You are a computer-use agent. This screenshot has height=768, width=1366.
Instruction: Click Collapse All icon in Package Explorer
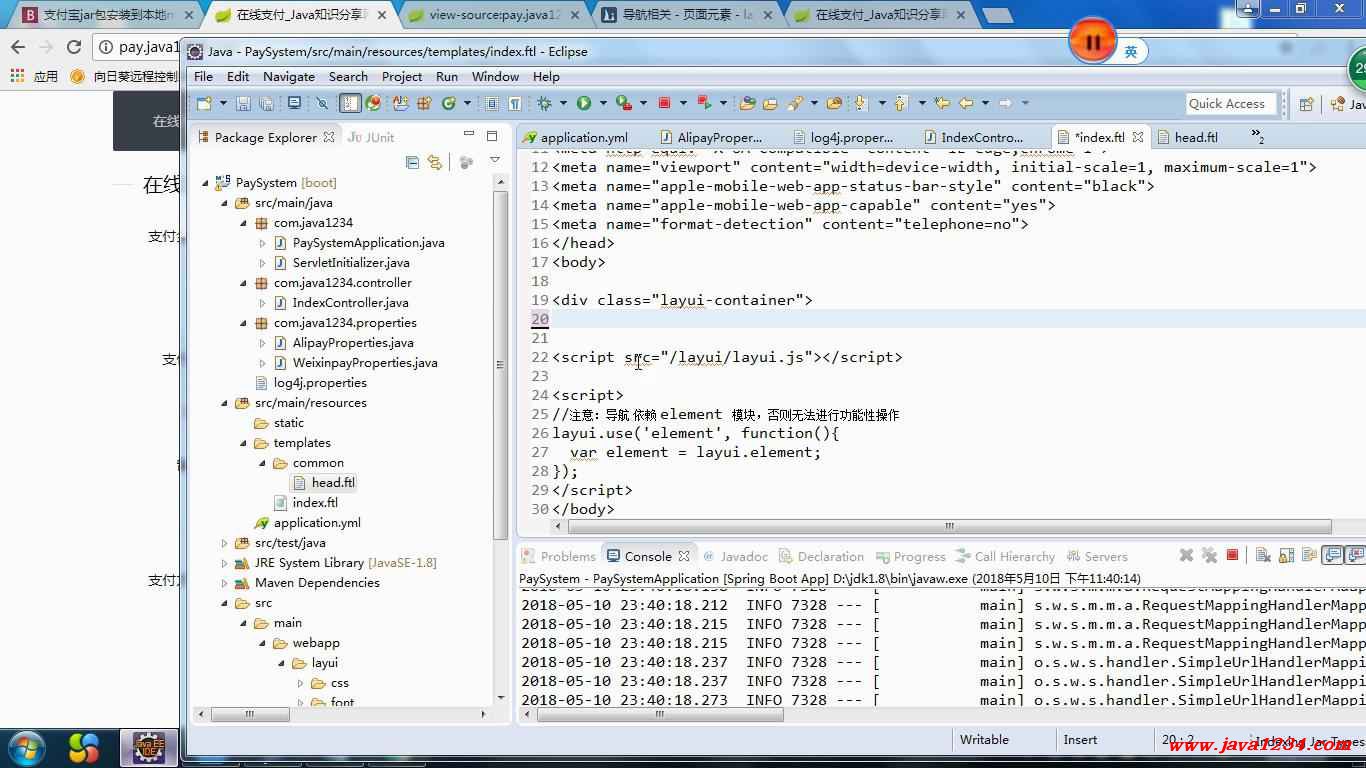(x=412, y=162)
